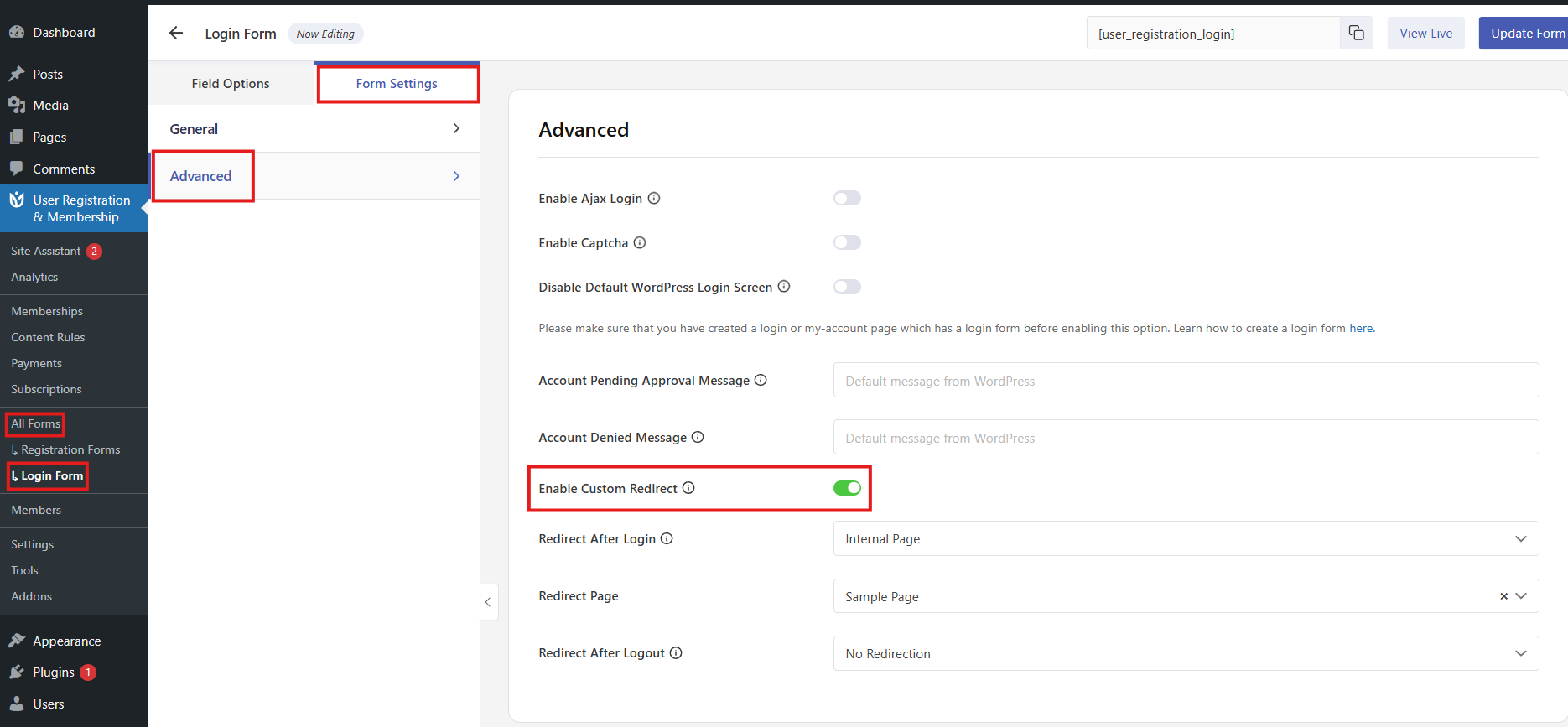Click the Advanced section heading
This screenshot has height=727, width=1568.
pos(584,130)
